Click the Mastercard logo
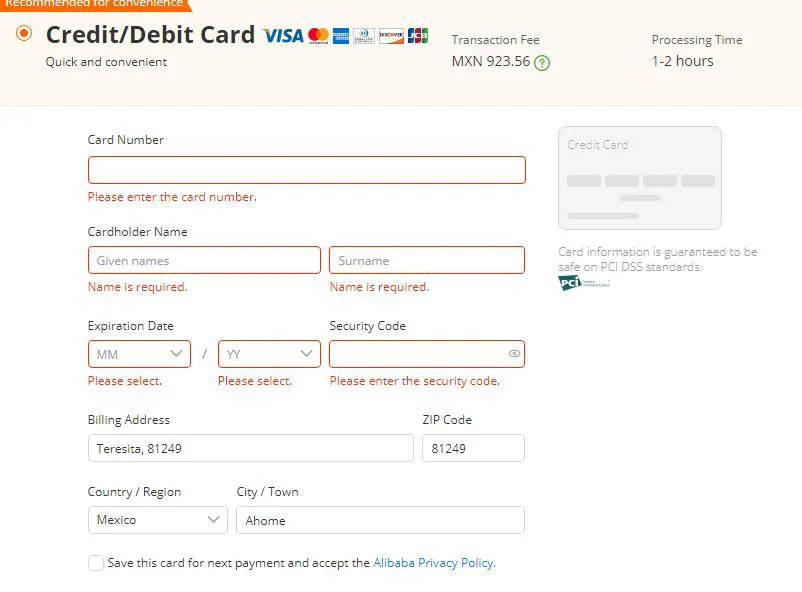This screenshot has width=802, height=592. tap(318, 36)
